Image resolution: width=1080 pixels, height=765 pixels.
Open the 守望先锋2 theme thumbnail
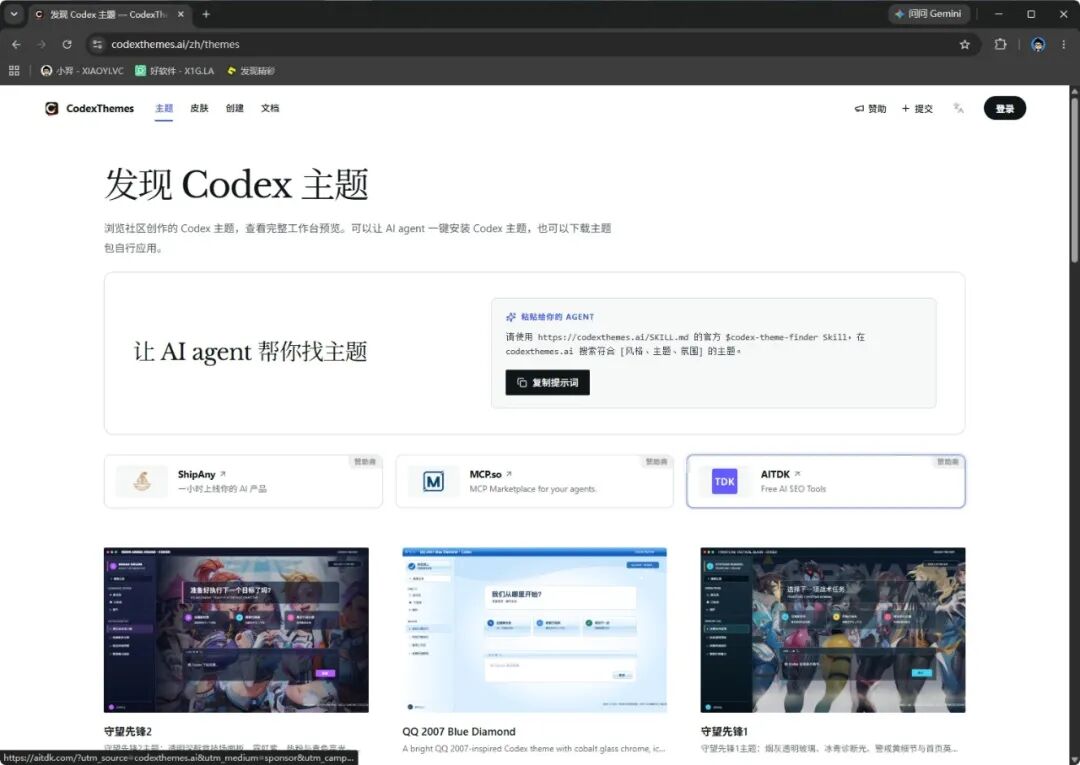[x=236, y=630]
